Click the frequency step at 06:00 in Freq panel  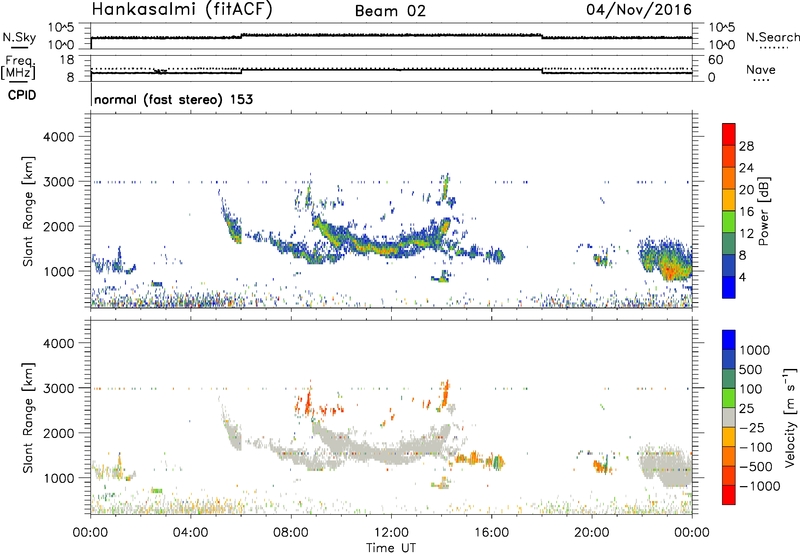pyautogui.click(x=241, y=71)
